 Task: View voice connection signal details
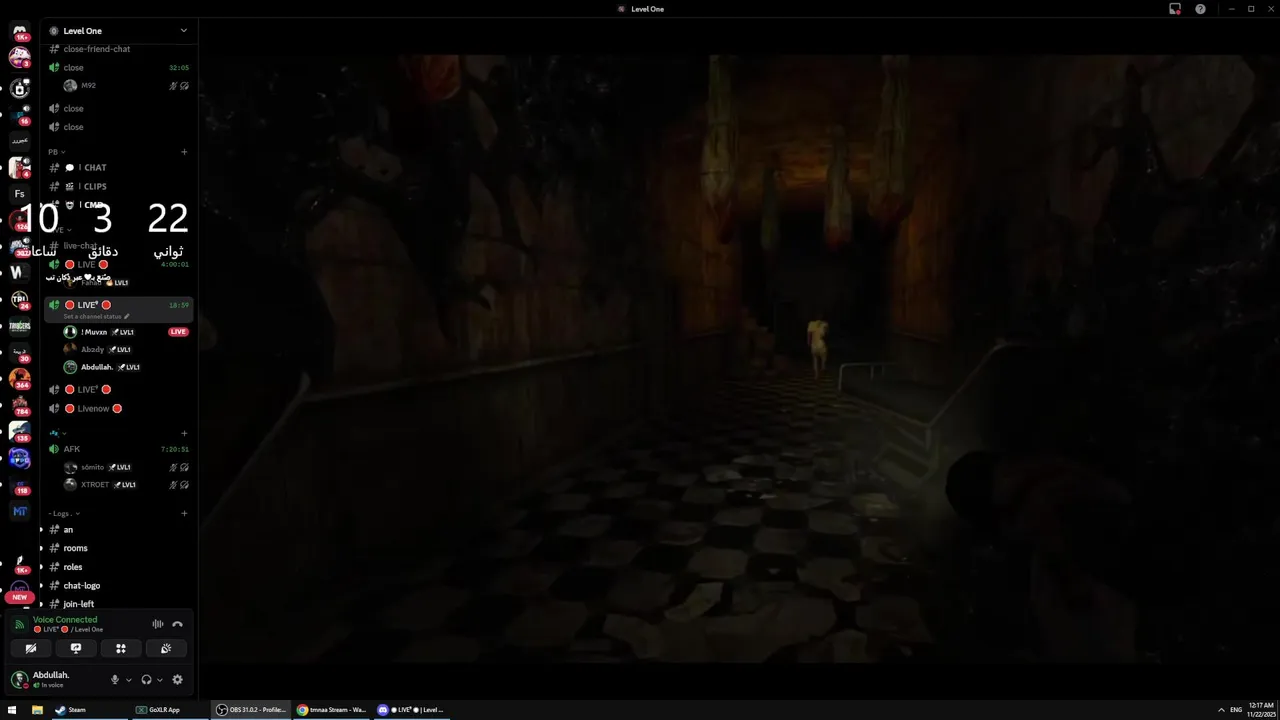pyautogui.click(x=19, y=624)
